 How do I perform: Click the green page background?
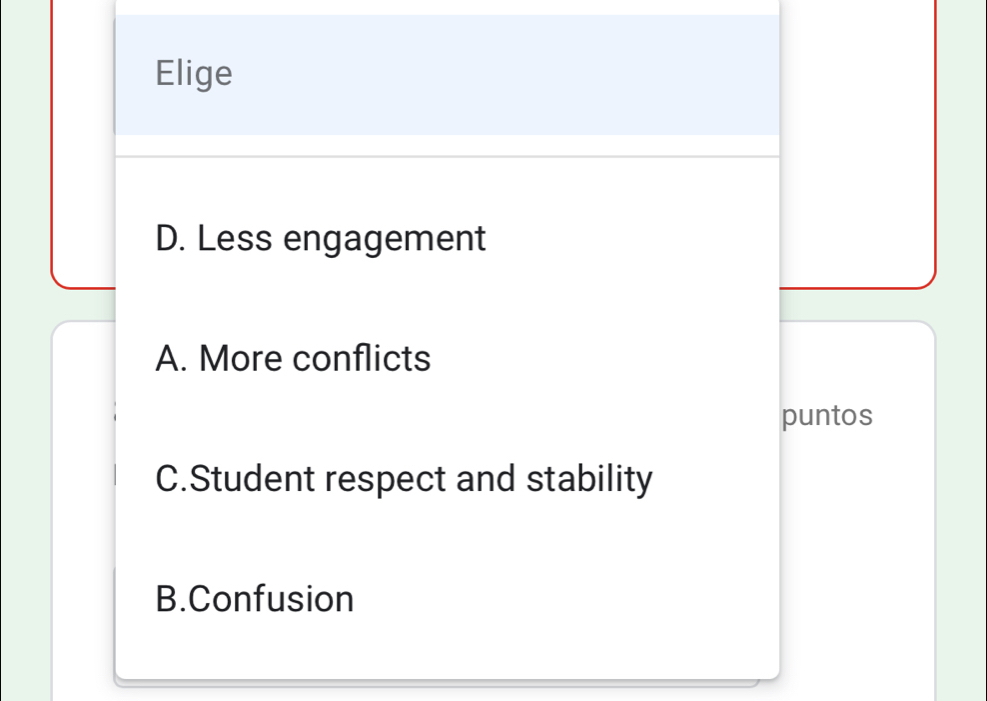tap(25, 400)
